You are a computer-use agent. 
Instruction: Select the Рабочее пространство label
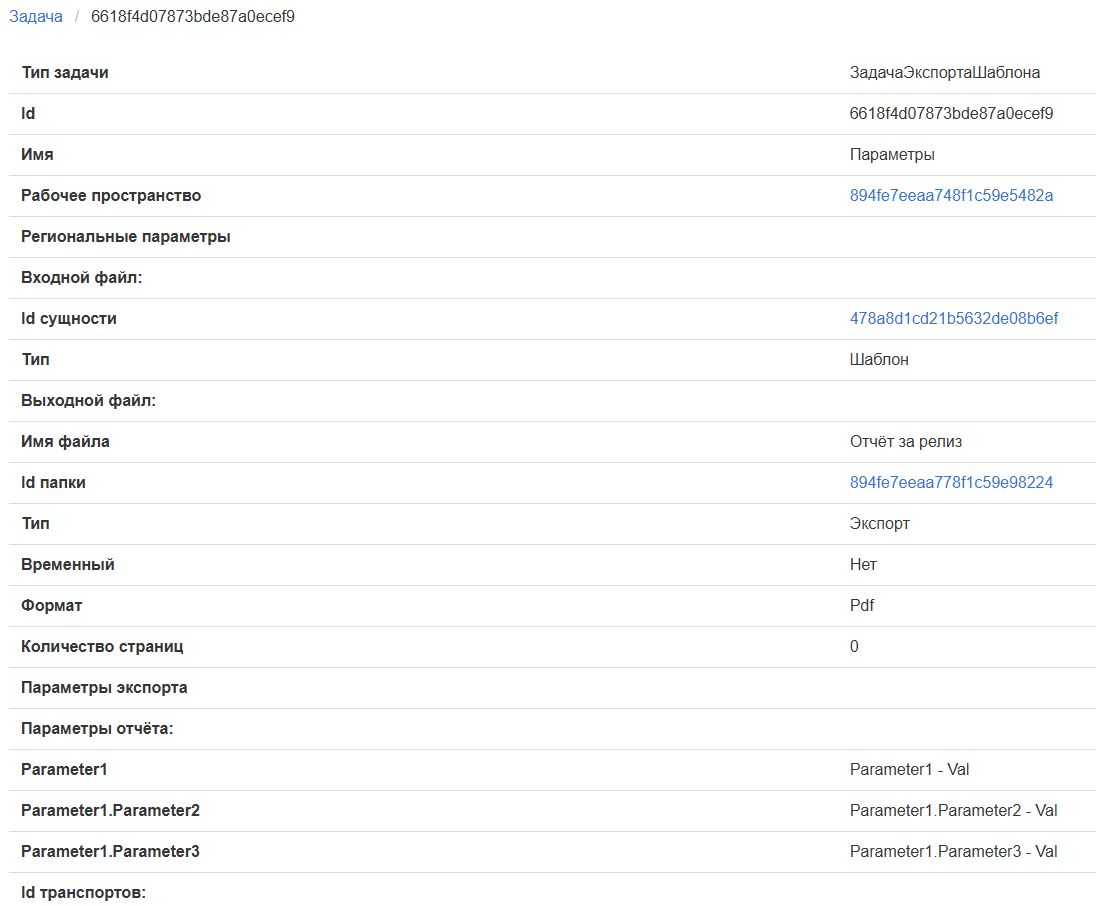click(x=111, y=196)
